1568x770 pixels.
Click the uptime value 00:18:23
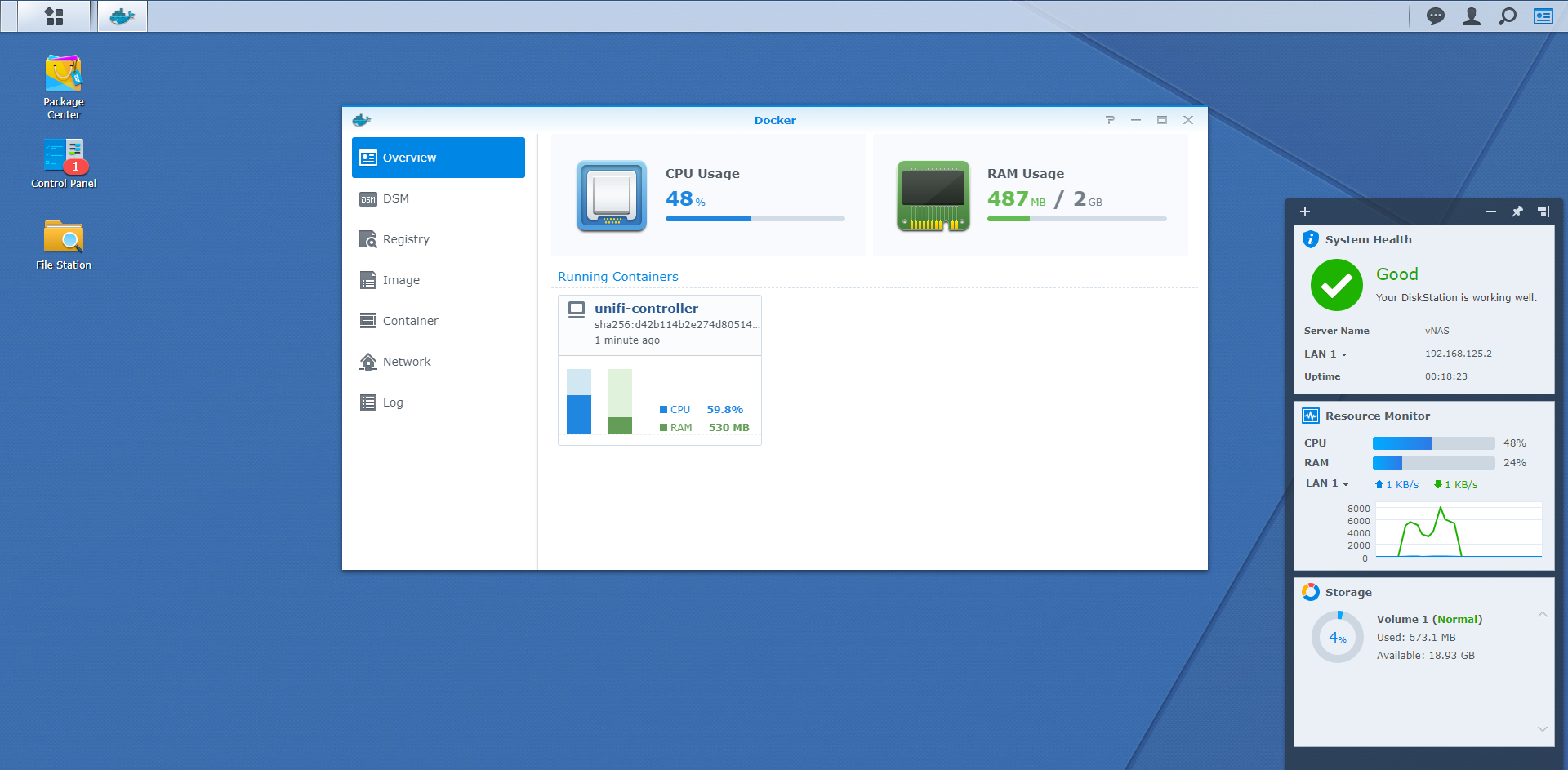1446,376
